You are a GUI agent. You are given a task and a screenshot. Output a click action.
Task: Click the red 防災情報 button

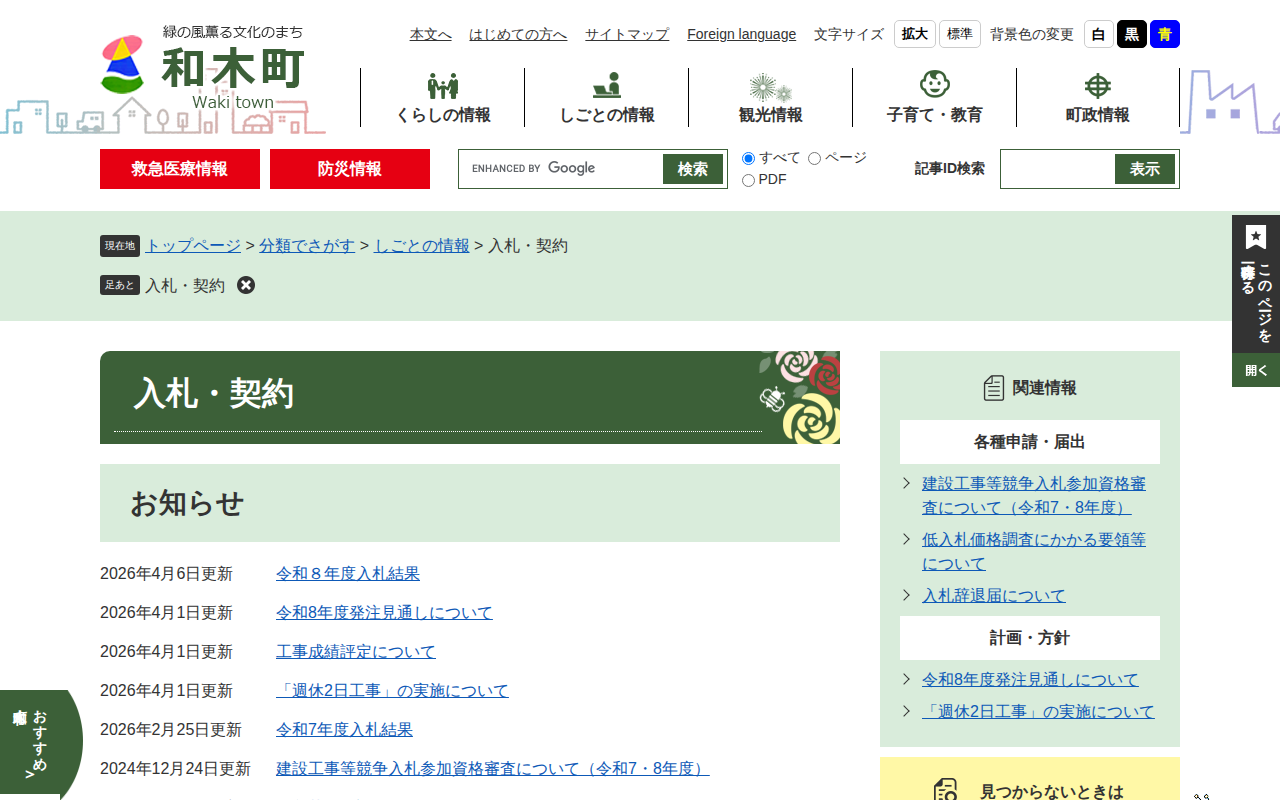coord(350,169)
